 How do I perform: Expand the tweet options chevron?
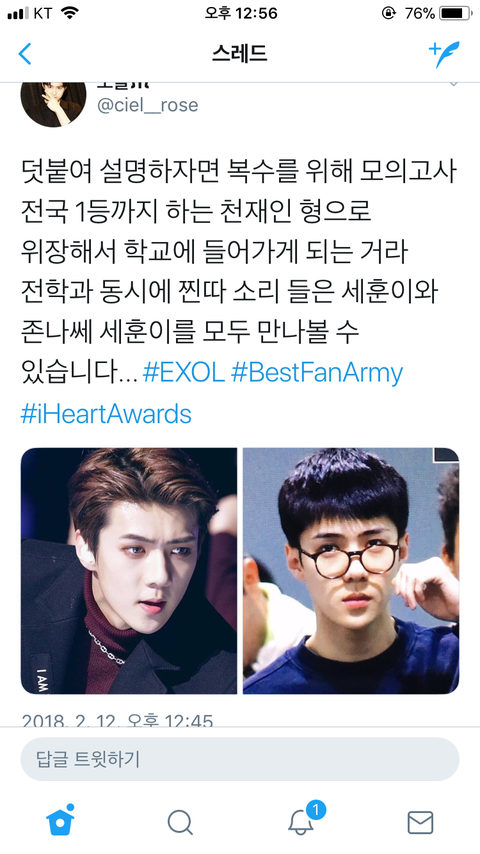[x=453, y=84]
